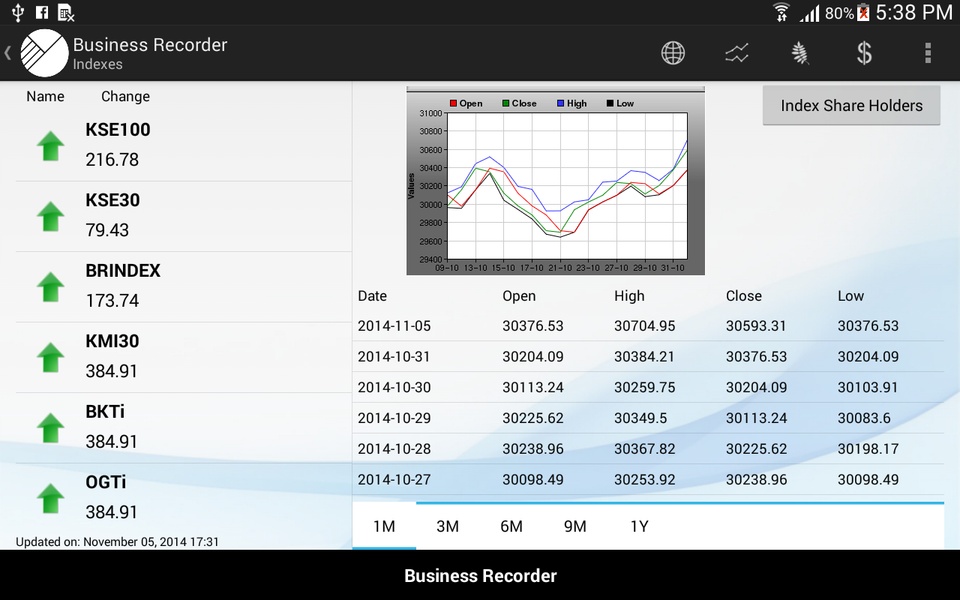The width and height of the screenshot is (960, 600).
Task: Tap the Name column header
Action: (45, 96)
